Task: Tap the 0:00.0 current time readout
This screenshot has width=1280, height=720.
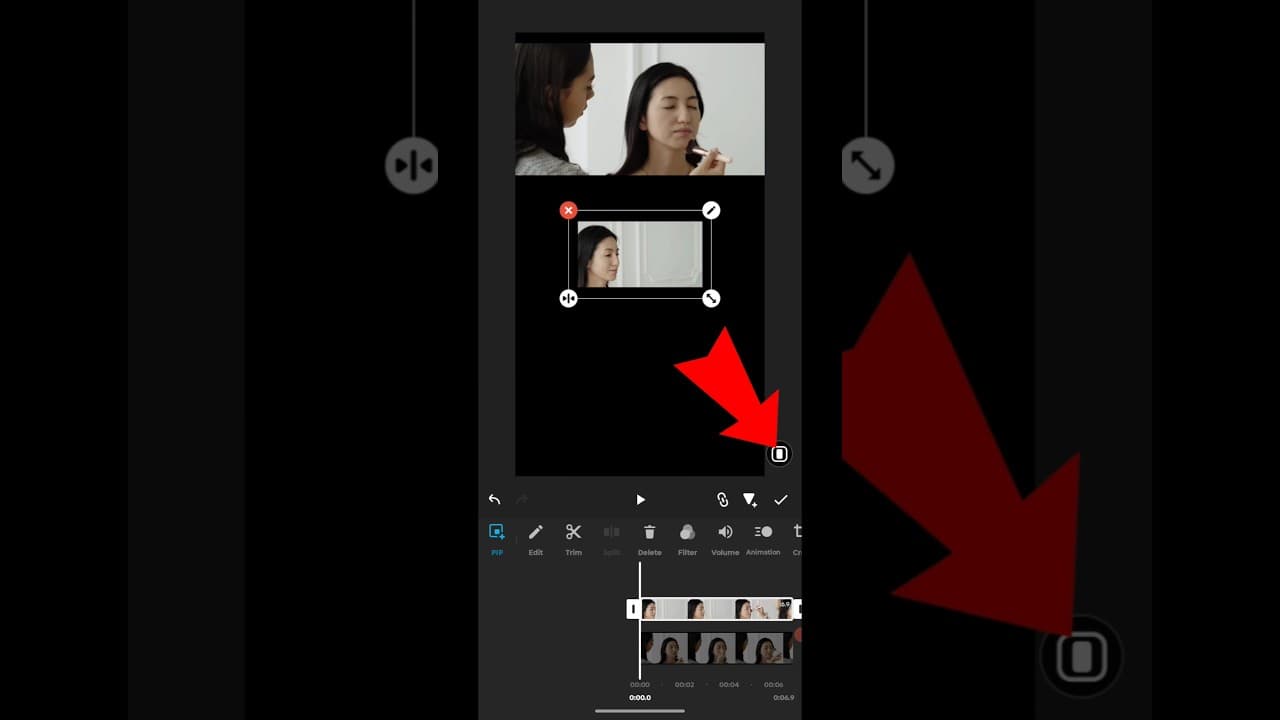Action: pos(640,698)
